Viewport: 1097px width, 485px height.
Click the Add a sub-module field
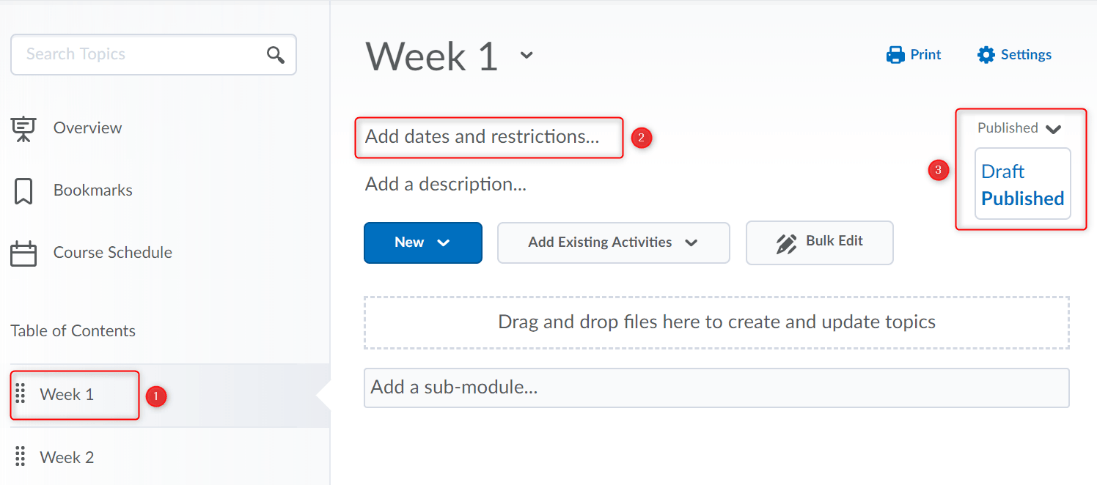(x=715, y=387)
